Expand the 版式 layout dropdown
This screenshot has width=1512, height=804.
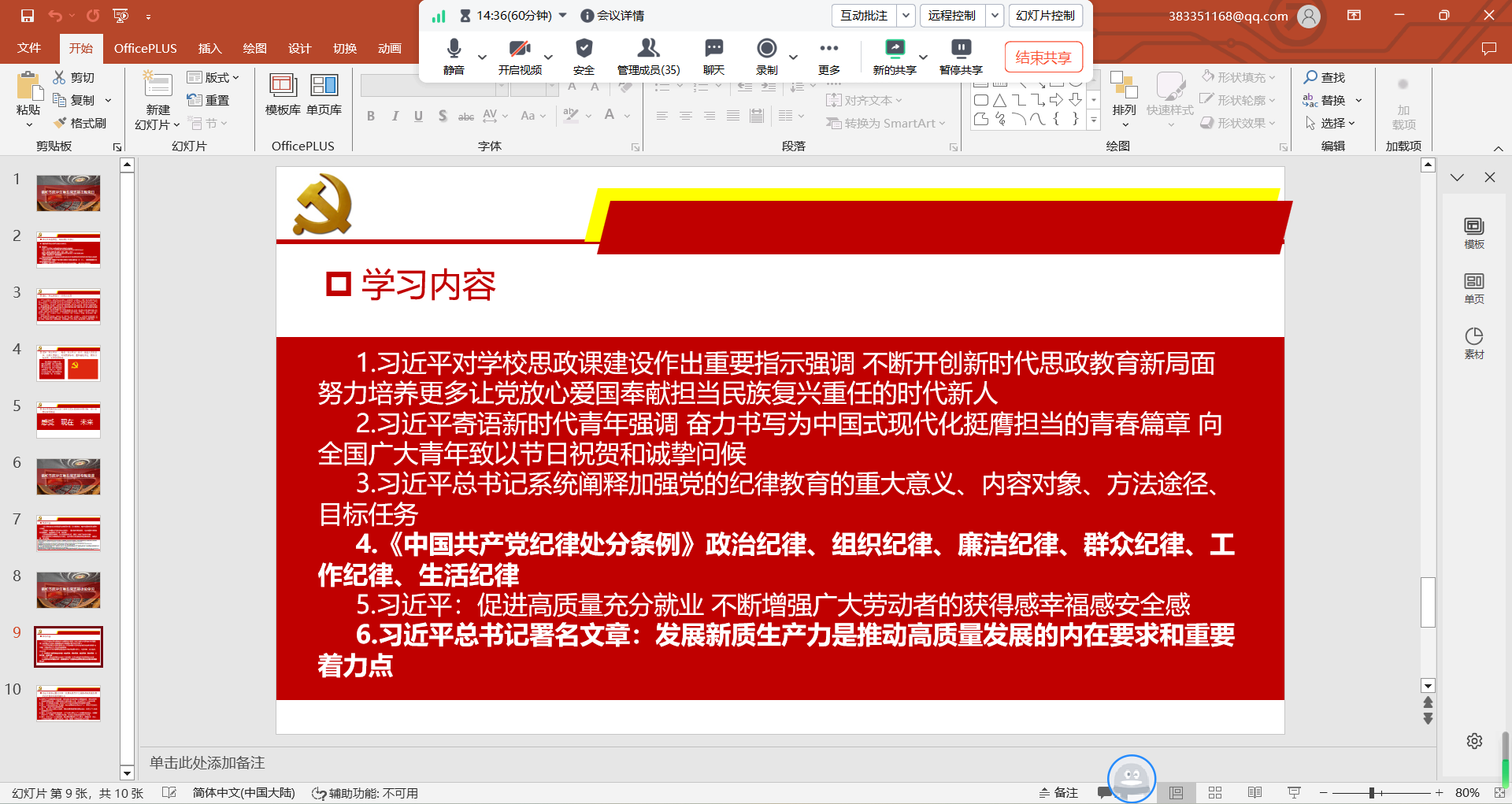click(x=213, y=77)
